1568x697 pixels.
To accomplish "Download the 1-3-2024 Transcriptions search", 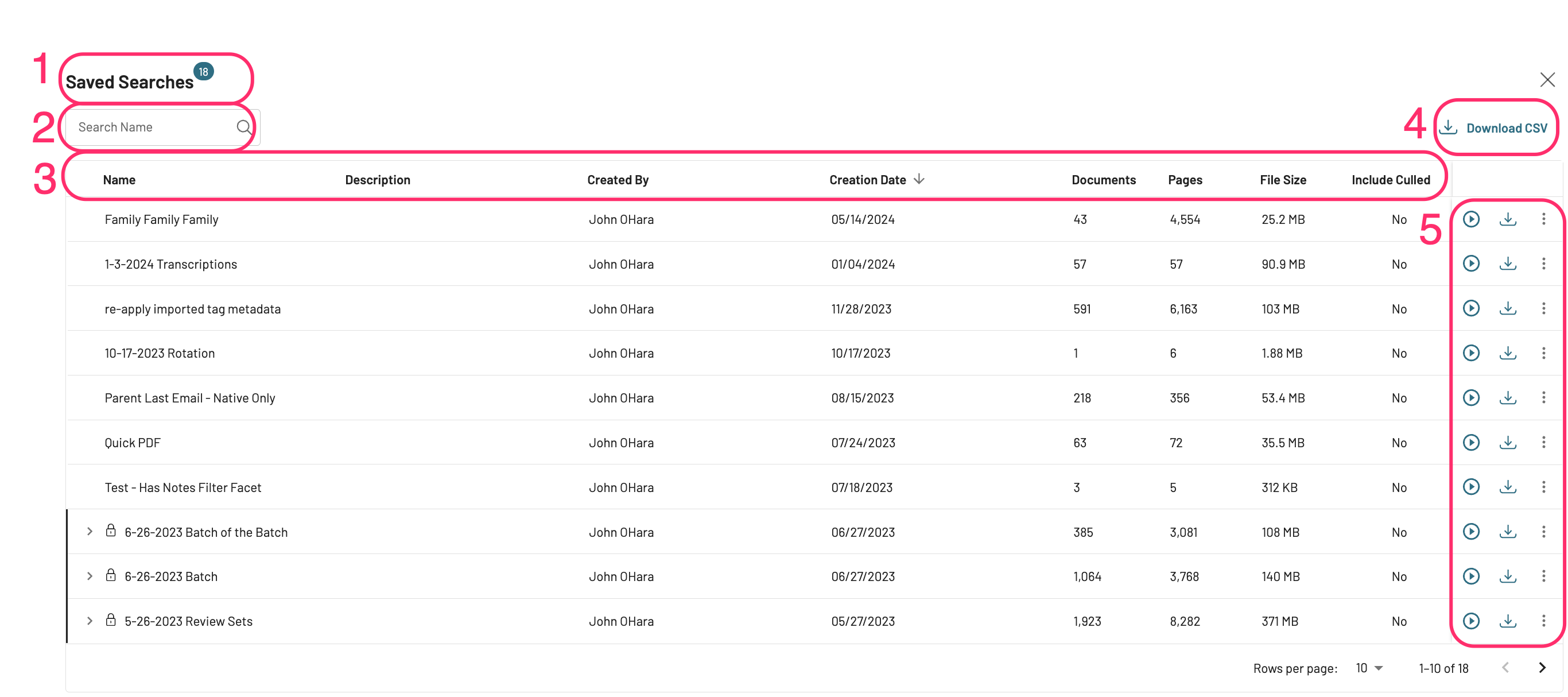I will 1508,264.
